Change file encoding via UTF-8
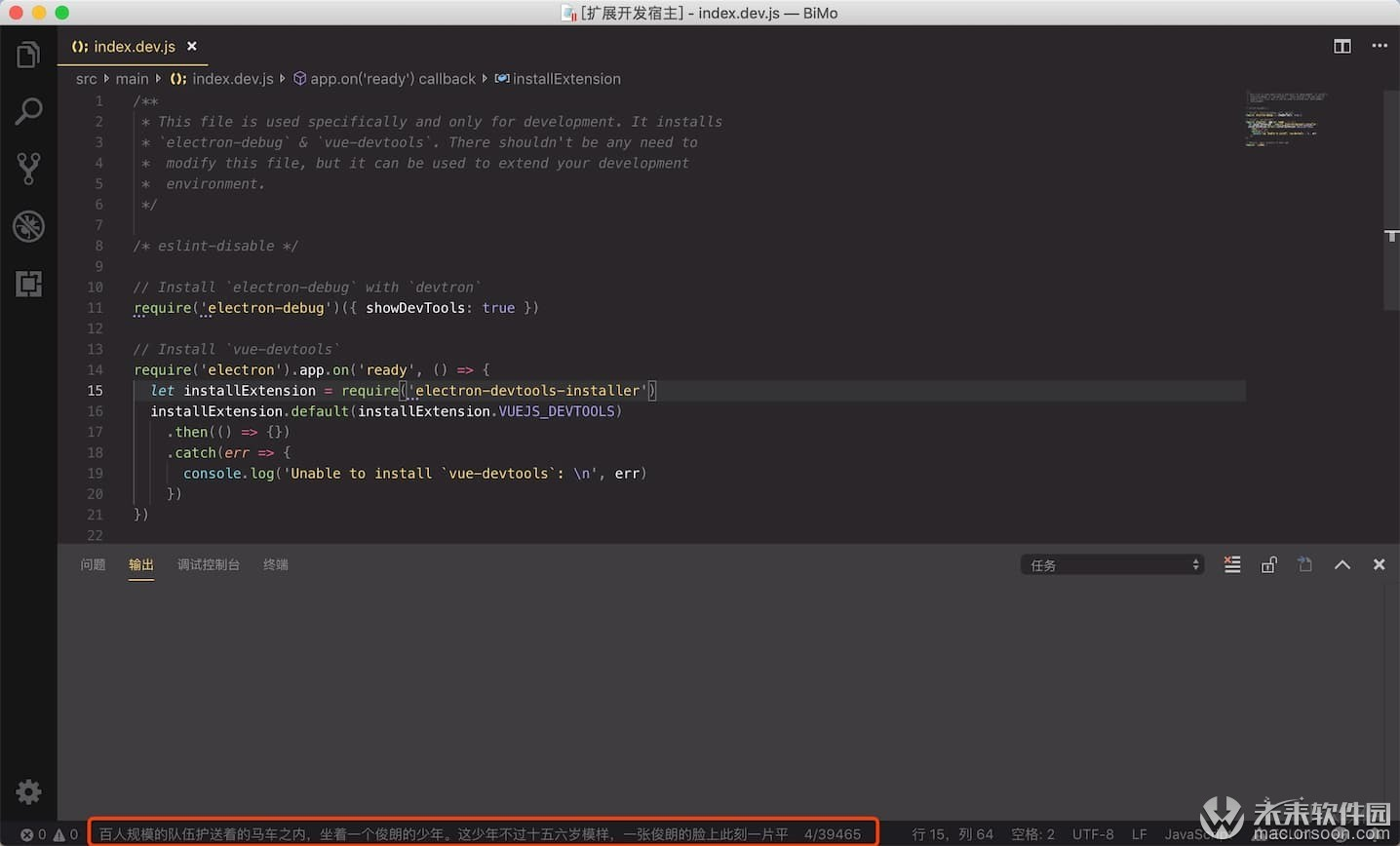Screen dimensions: 1400x846 coord(1093,834)
